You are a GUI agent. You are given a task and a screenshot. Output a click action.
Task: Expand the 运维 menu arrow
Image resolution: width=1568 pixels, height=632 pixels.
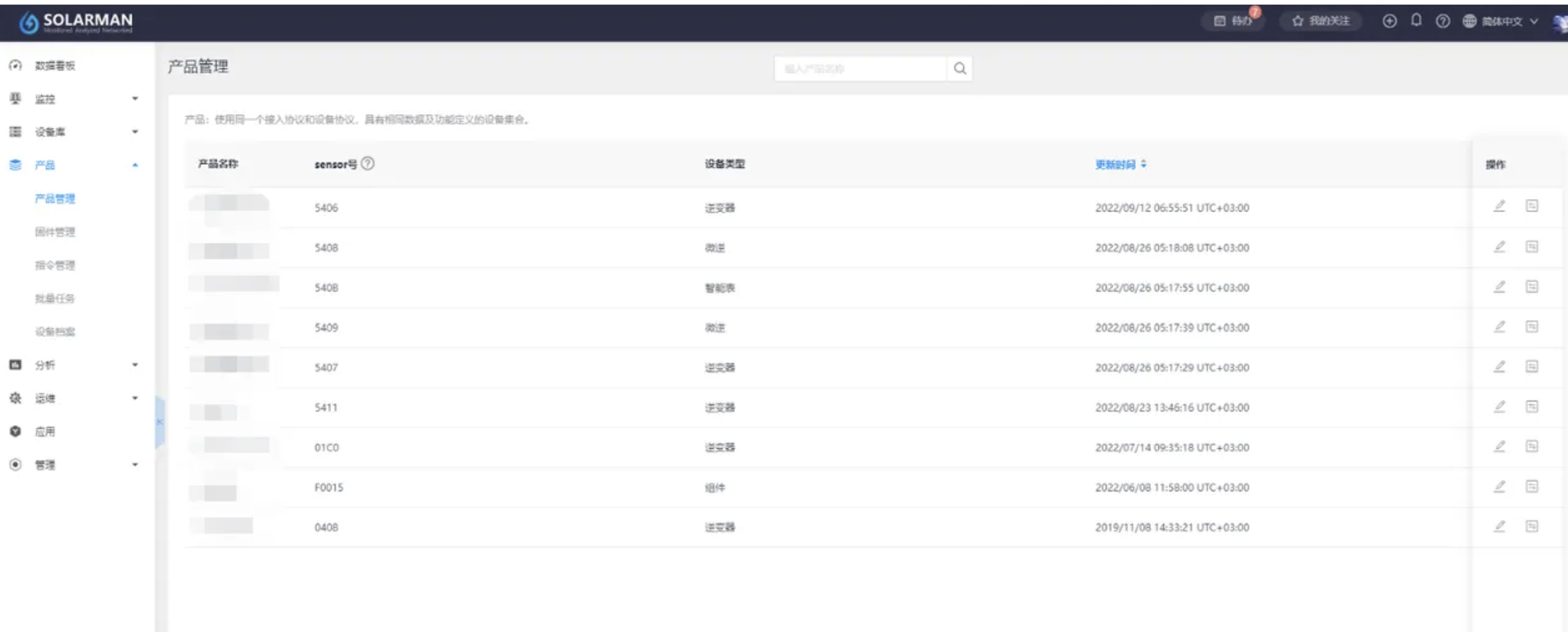coord(135,398)
